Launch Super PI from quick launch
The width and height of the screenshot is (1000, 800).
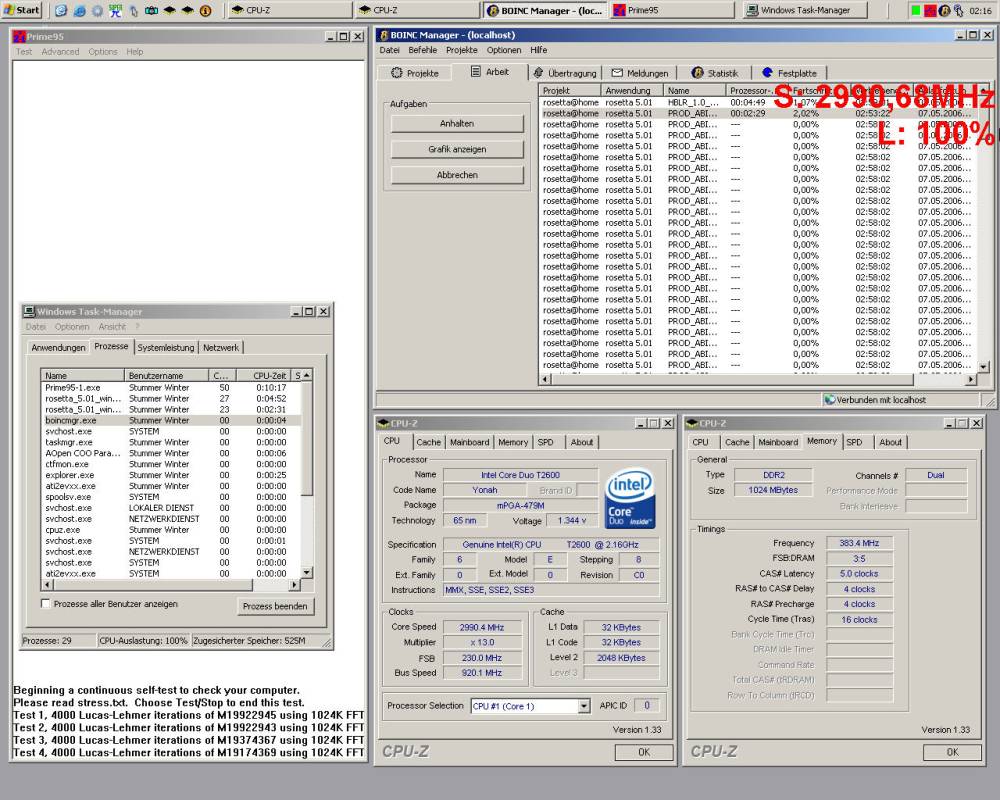coord(115,10)
